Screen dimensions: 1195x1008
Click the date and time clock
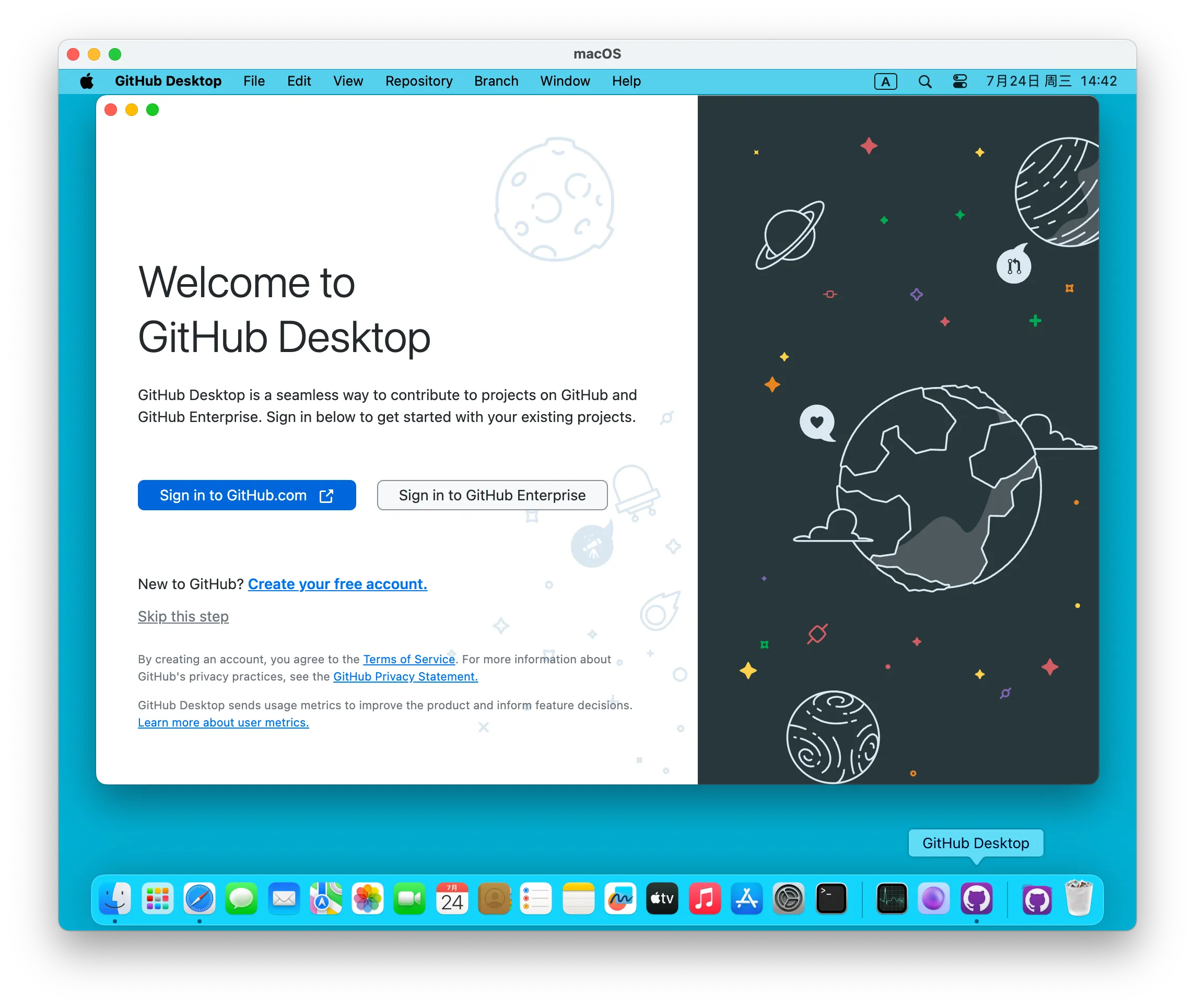[x=1051, y=81]
